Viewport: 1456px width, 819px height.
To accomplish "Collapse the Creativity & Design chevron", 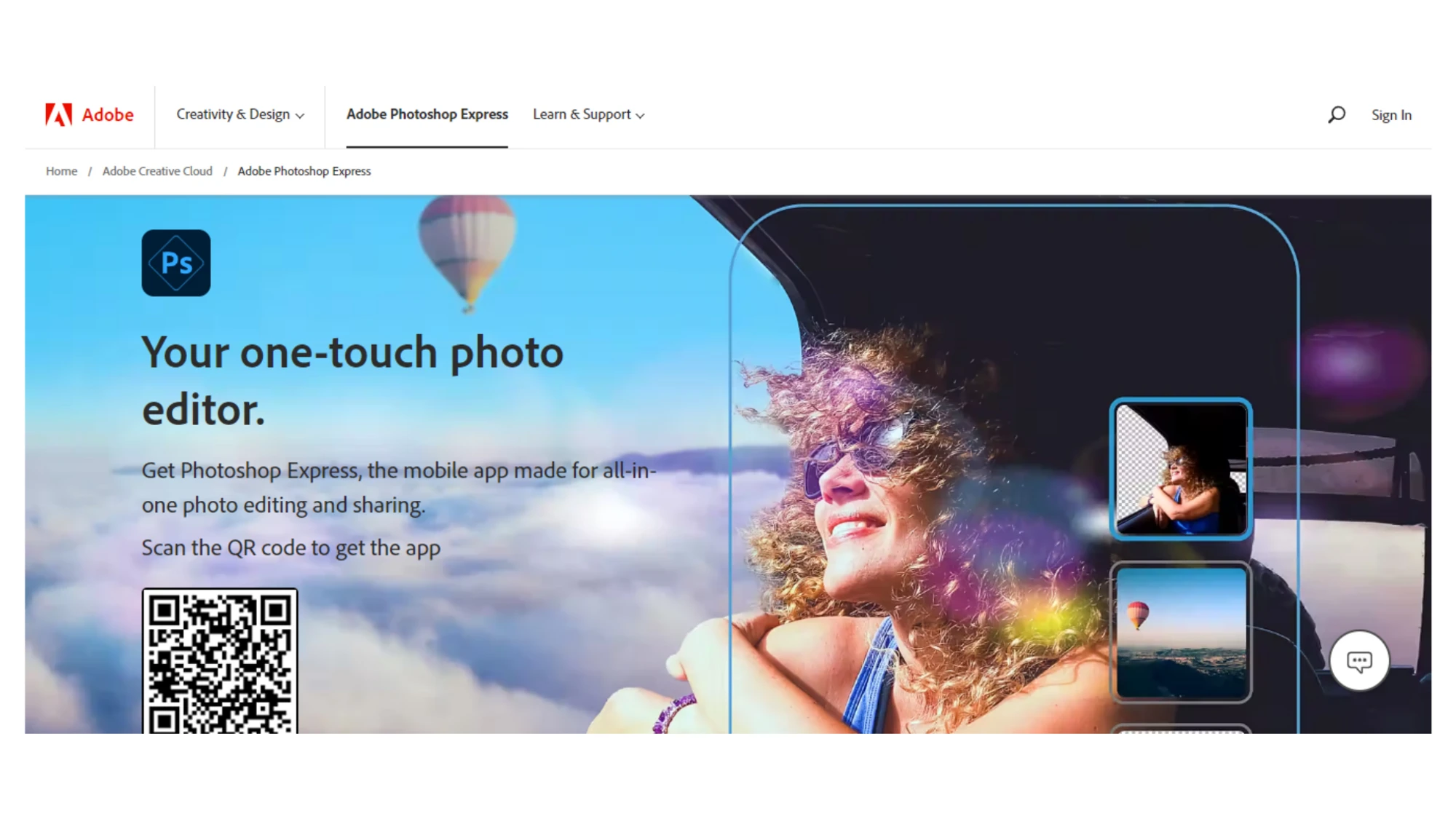I will point(300,115).
